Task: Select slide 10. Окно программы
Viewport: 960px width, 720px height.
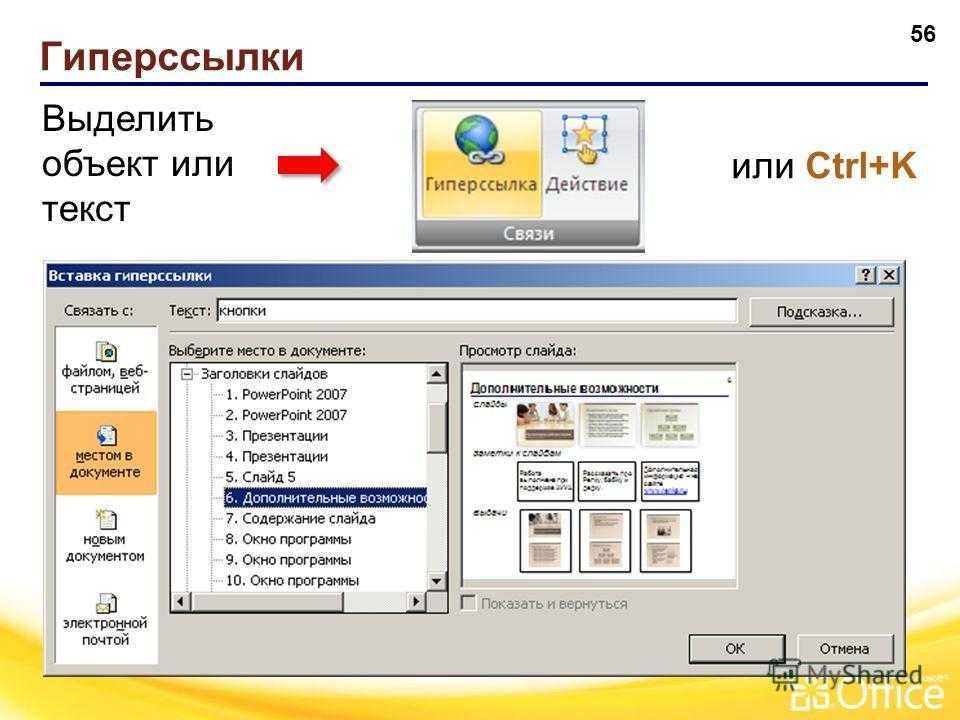Action: click(292, 580)
